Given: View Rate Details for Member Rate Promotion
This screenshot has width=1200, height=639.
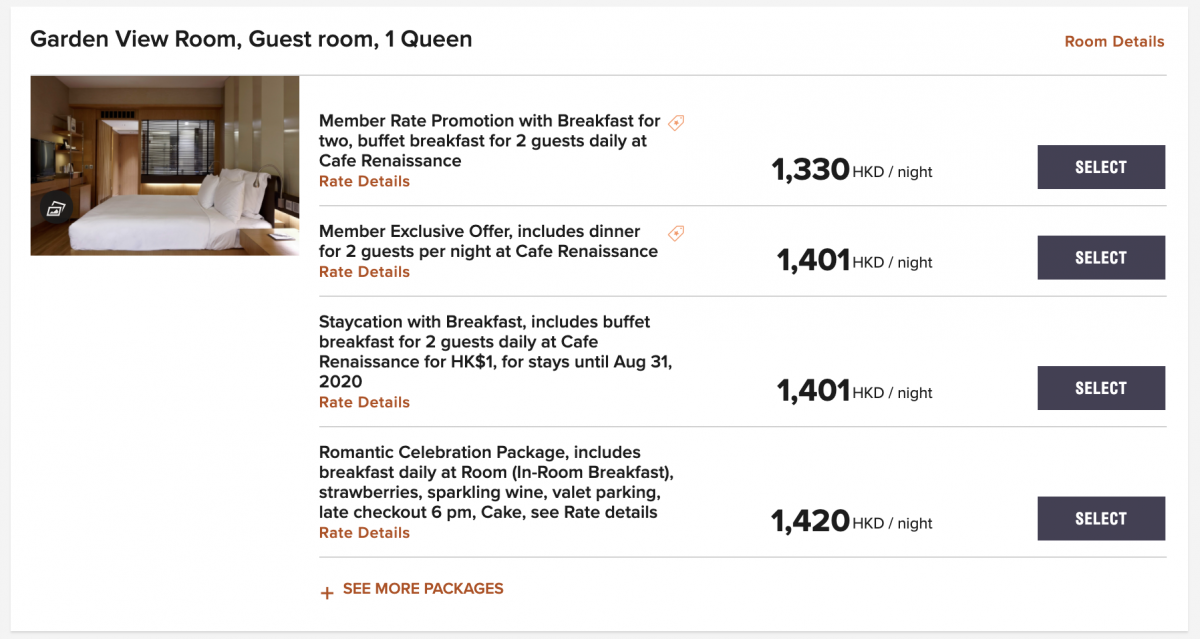Looking at the screenshot, I should point(364,182).
